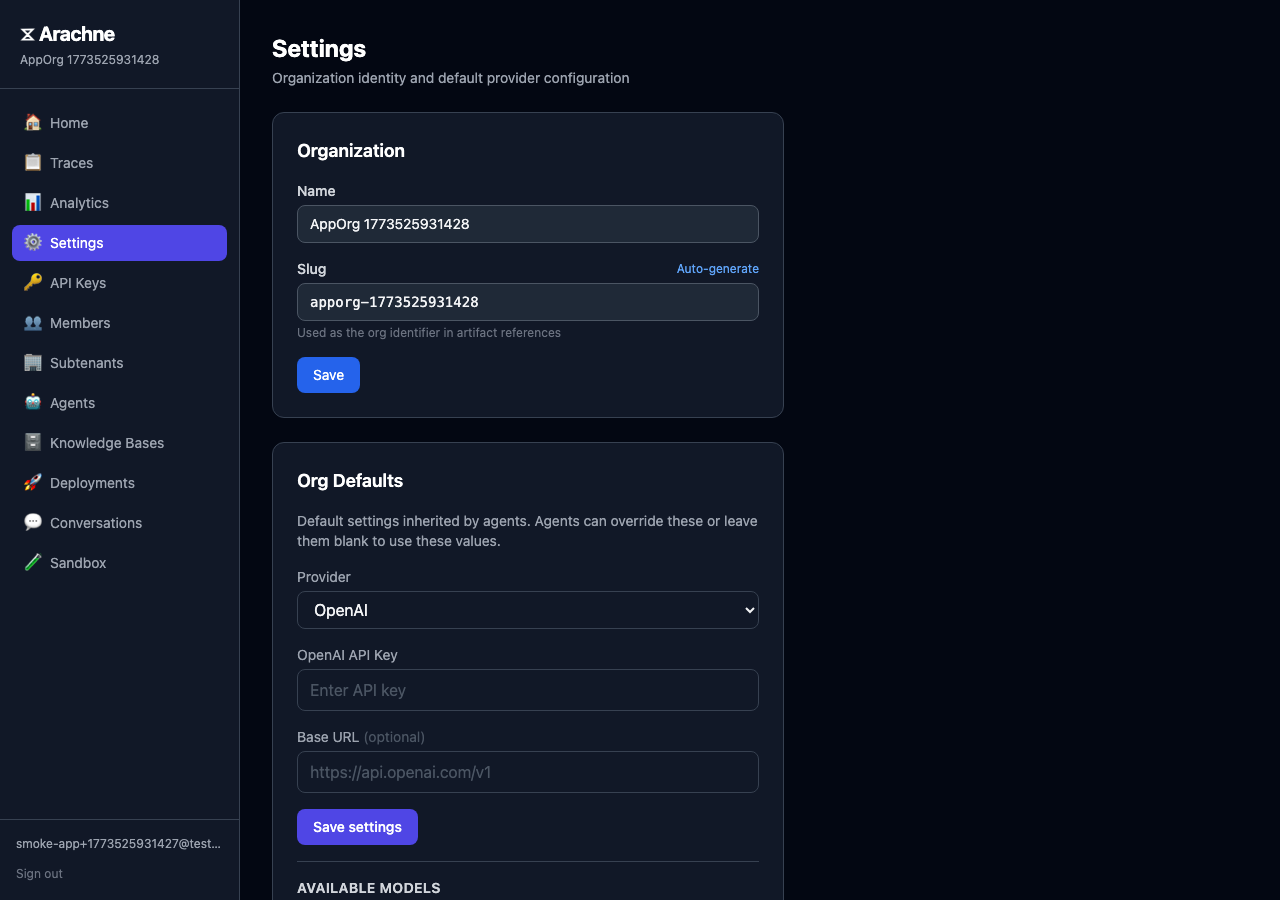Click the Auto-generate slug link
The width and height of the screenshot is (1280, 900).
point(717,269)
